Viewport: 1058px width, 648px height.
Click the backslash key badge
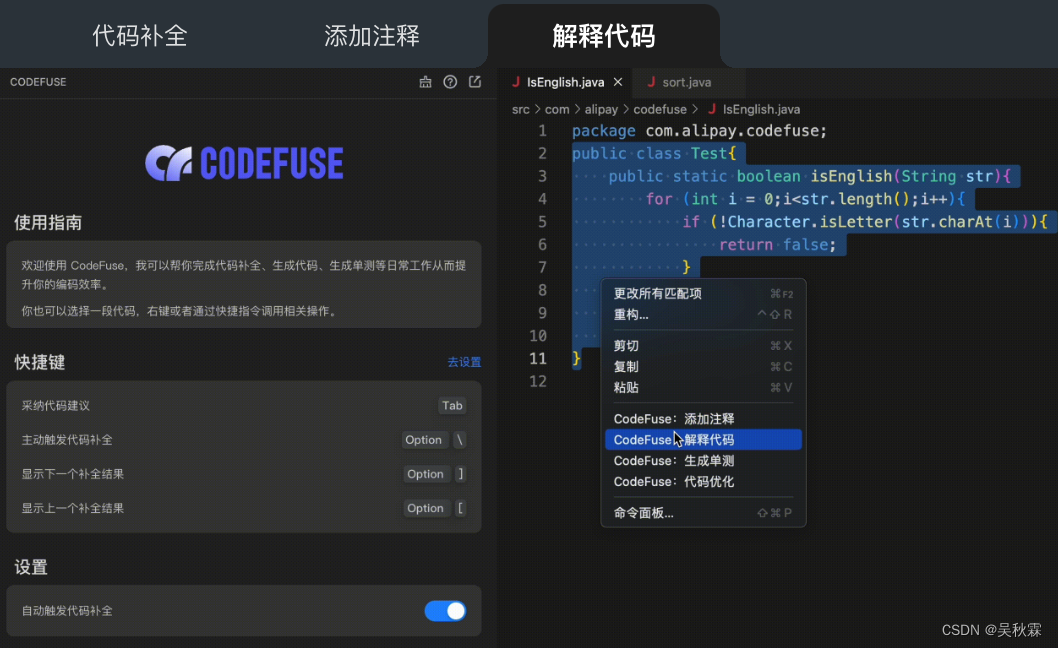[460, 439]
